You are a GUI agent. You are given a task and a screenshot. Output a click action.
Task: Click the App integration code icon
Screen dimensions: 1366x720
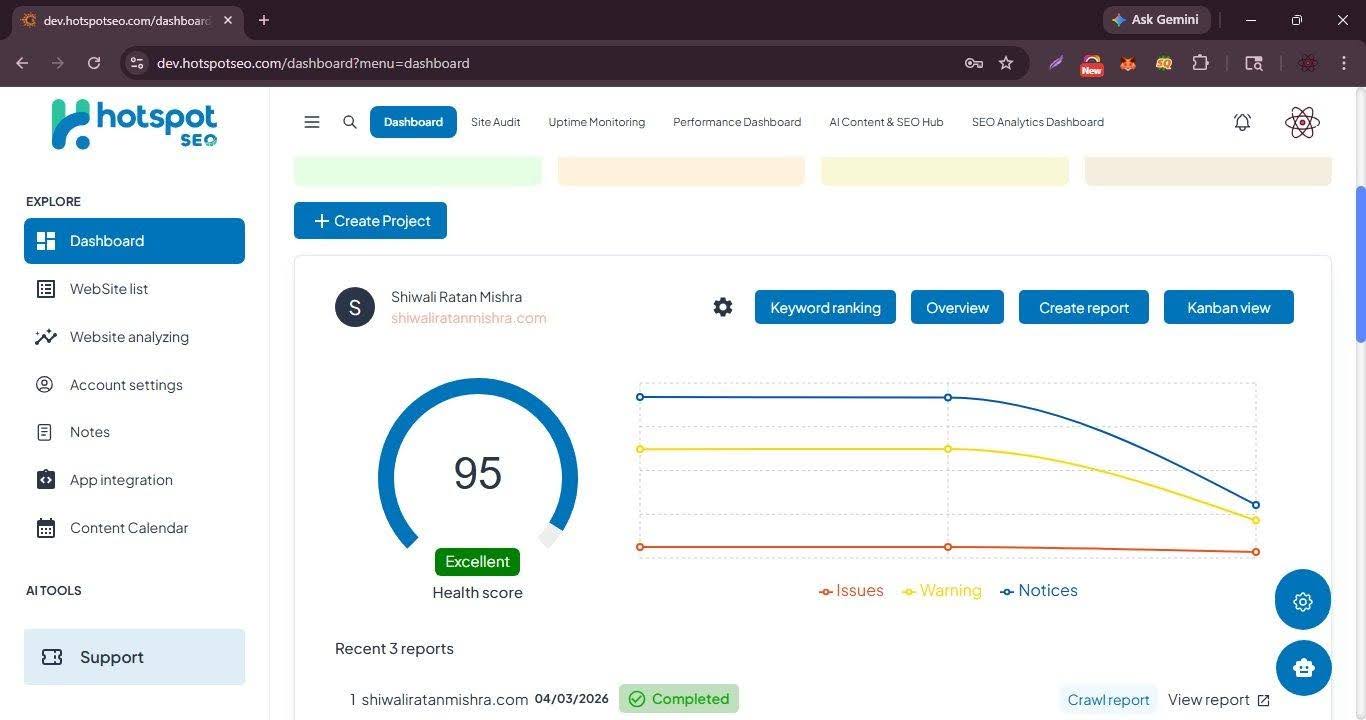tap(45, 480)
